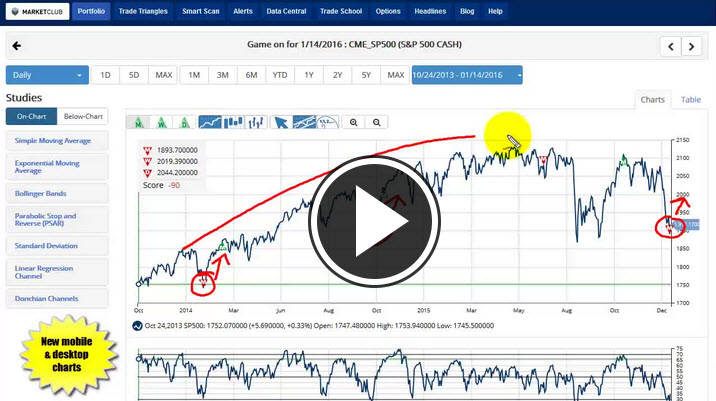Switch studies to Below-Chart
The image size is (716, 401).
tap(83, 116)
